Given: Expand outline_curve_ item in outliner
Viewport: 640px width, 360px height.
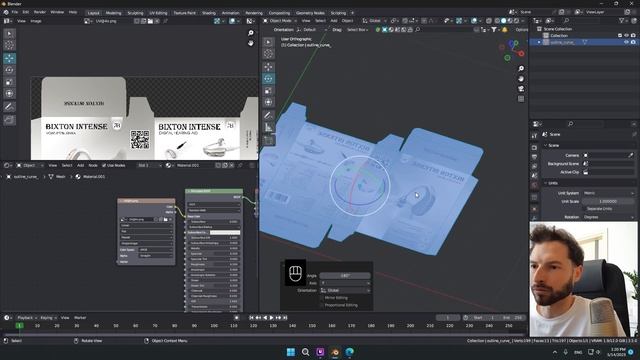Looking at the screenshot, I should coord(539,42).
